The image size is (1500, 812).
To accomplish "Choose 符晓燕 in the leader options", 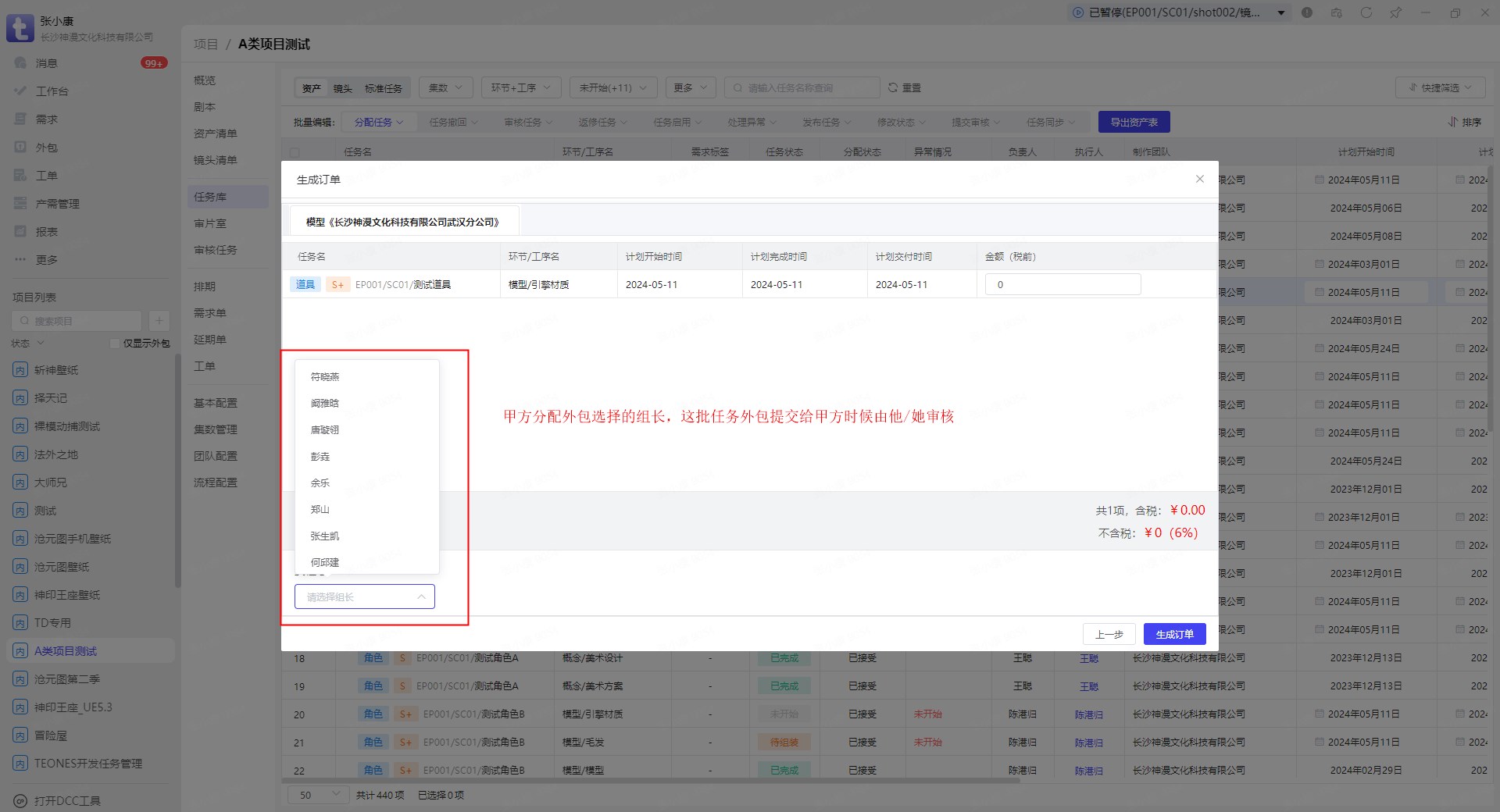I will point(325,377).
